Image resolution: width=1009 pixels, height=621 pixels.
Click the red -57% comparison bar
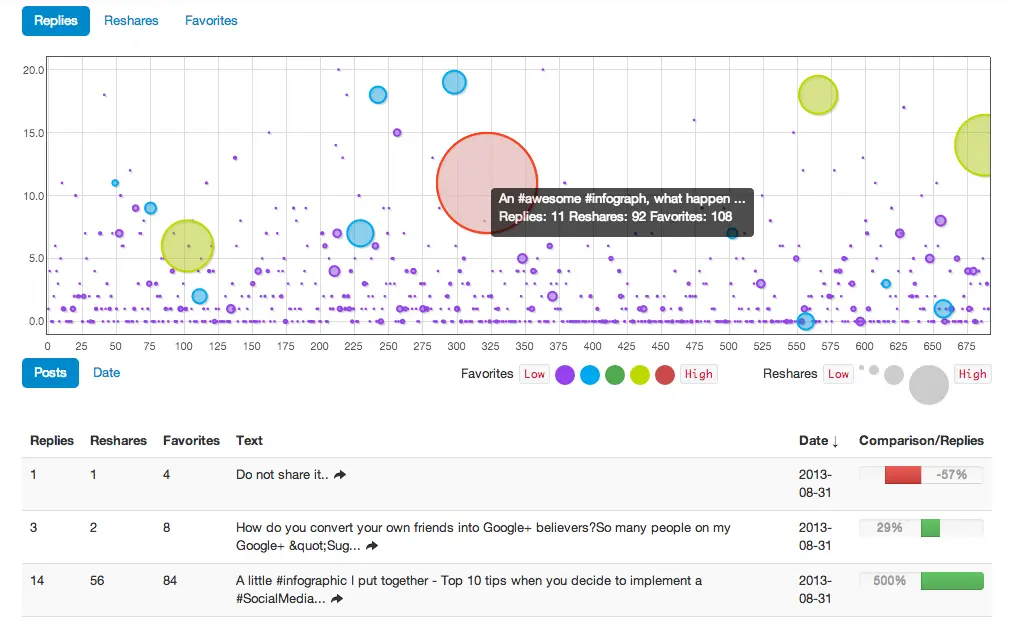click(903, 475)
